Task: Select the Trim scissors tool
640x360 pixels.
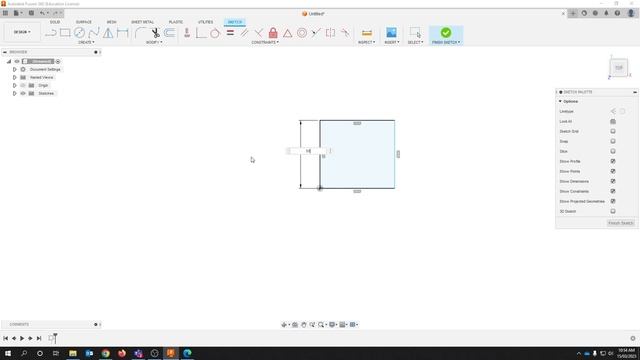Action: [155, 33]
